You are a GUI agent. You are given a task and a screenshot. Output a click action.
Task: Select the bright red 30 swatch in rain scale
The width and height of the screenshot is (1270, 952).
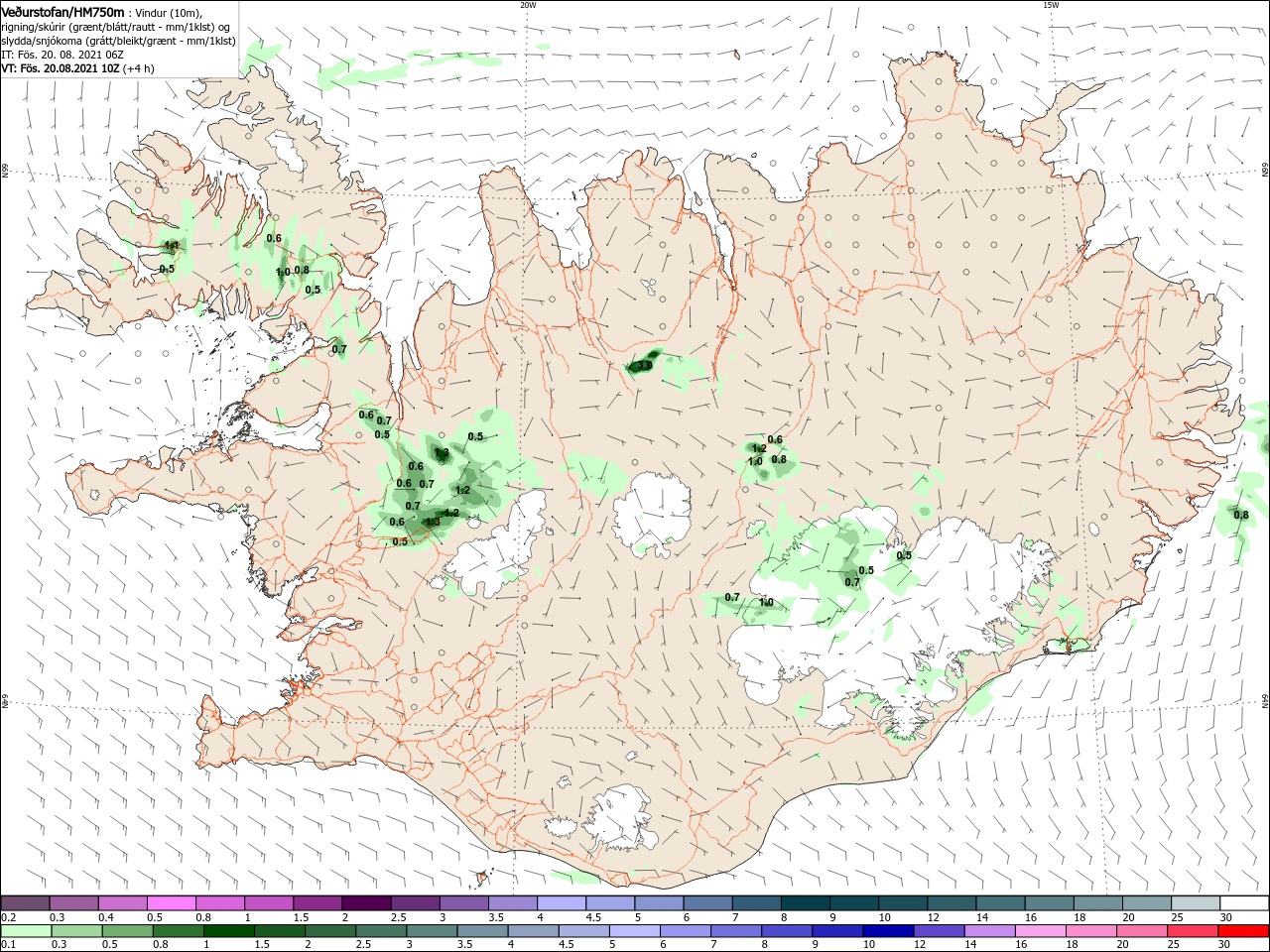click(1244, 931)
